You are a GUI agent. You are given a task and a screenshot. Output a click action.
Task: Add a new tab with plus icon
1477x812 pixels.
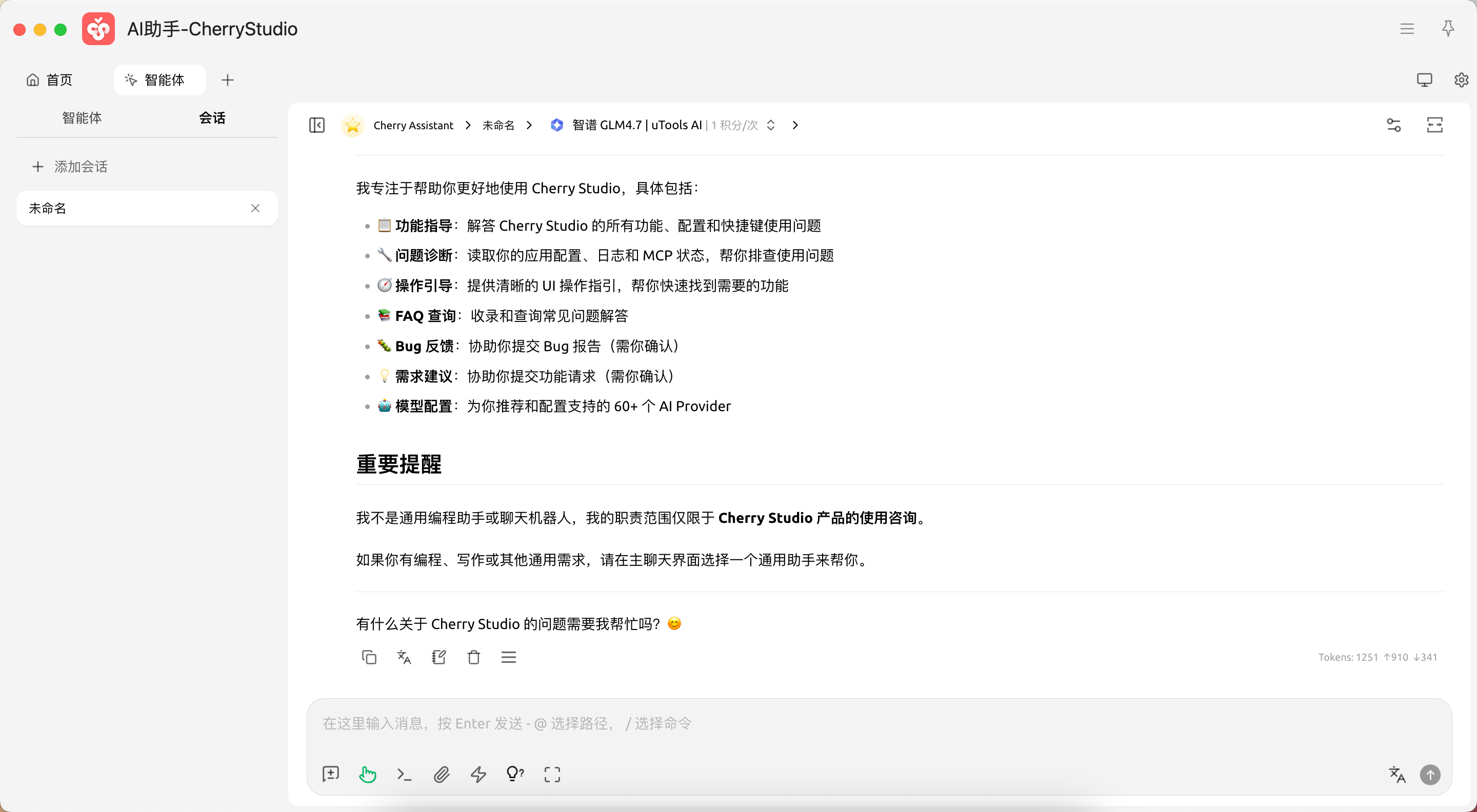click(228, 79)
